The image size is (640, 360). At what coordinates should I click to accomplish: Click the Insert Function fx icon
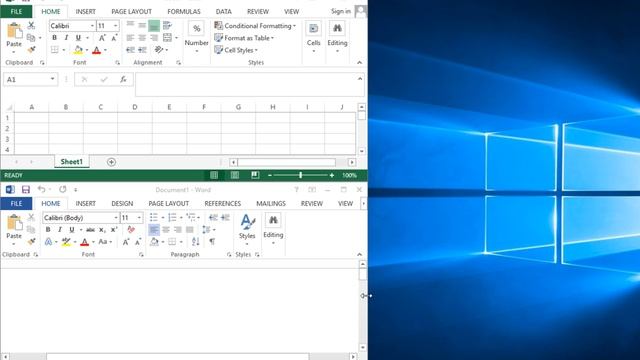tap(123, 80)
